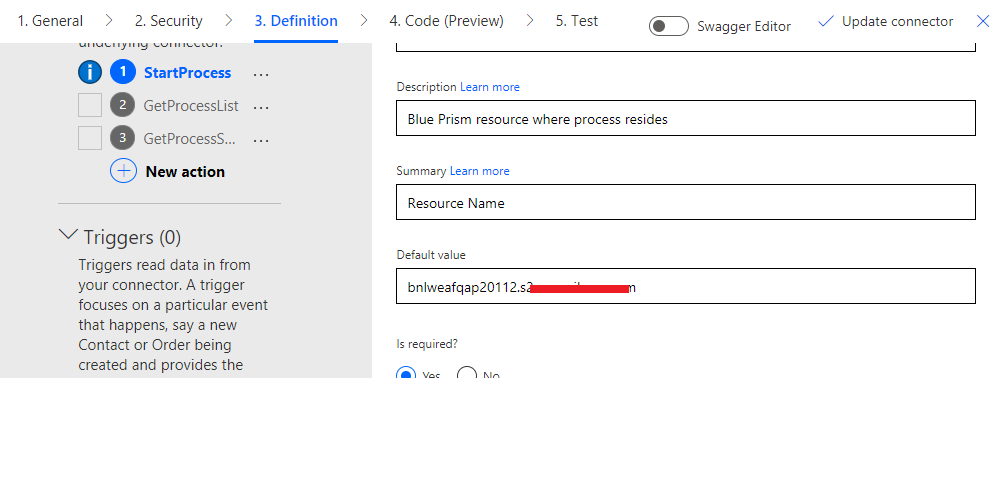Screen dimensions: 999x489
Task: Open the 5. Test tab
Action: click(x=577, y=21)
